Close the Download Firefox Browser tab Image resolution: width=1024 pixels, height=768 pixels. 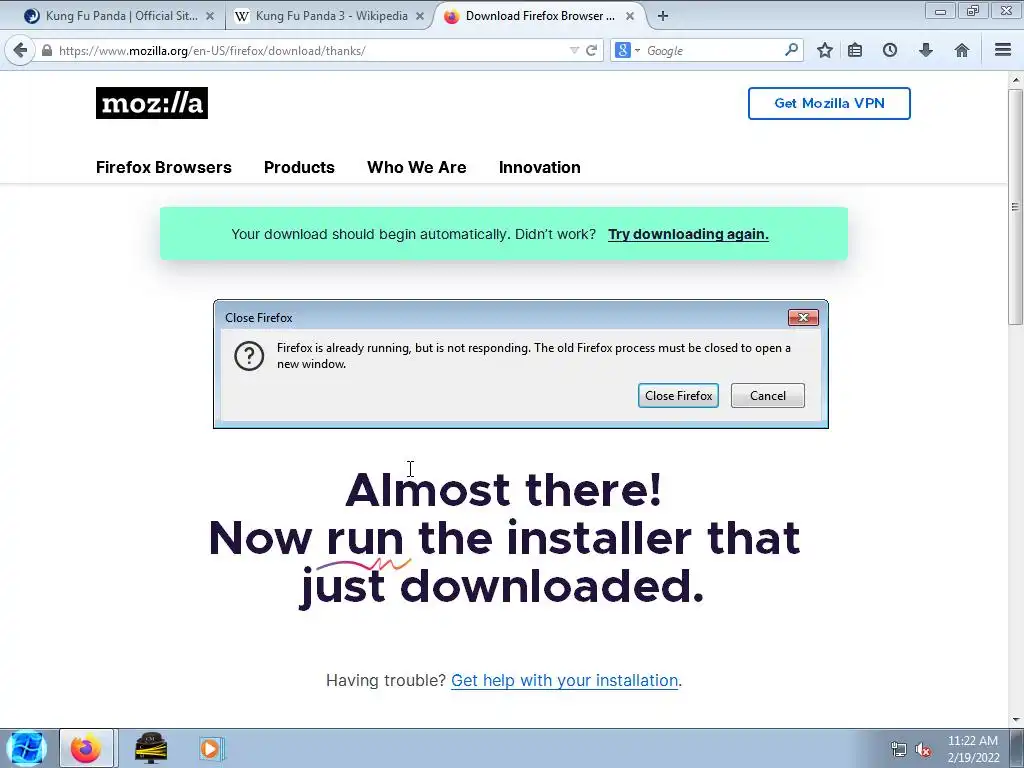pyautogui.click(x=630, y=16)
